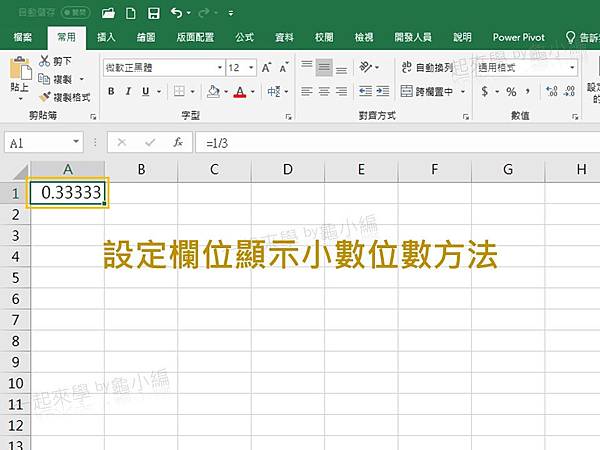Click the Orientation text angle icon
The image size is (600, 450).
[x=366, y=67]
